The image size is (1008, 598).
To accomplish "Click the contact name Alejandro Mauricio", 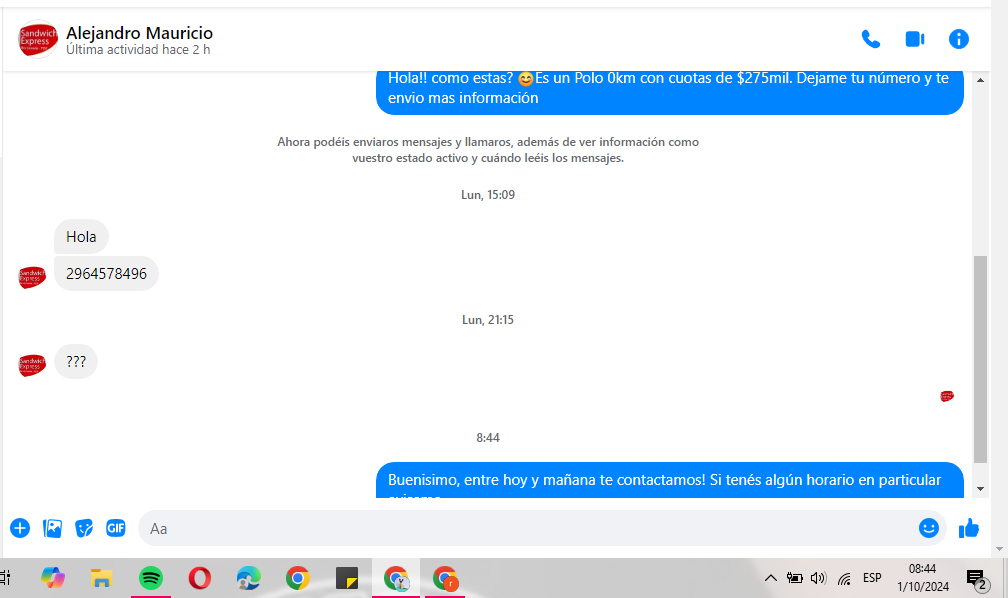I will (x=140, y=33).
